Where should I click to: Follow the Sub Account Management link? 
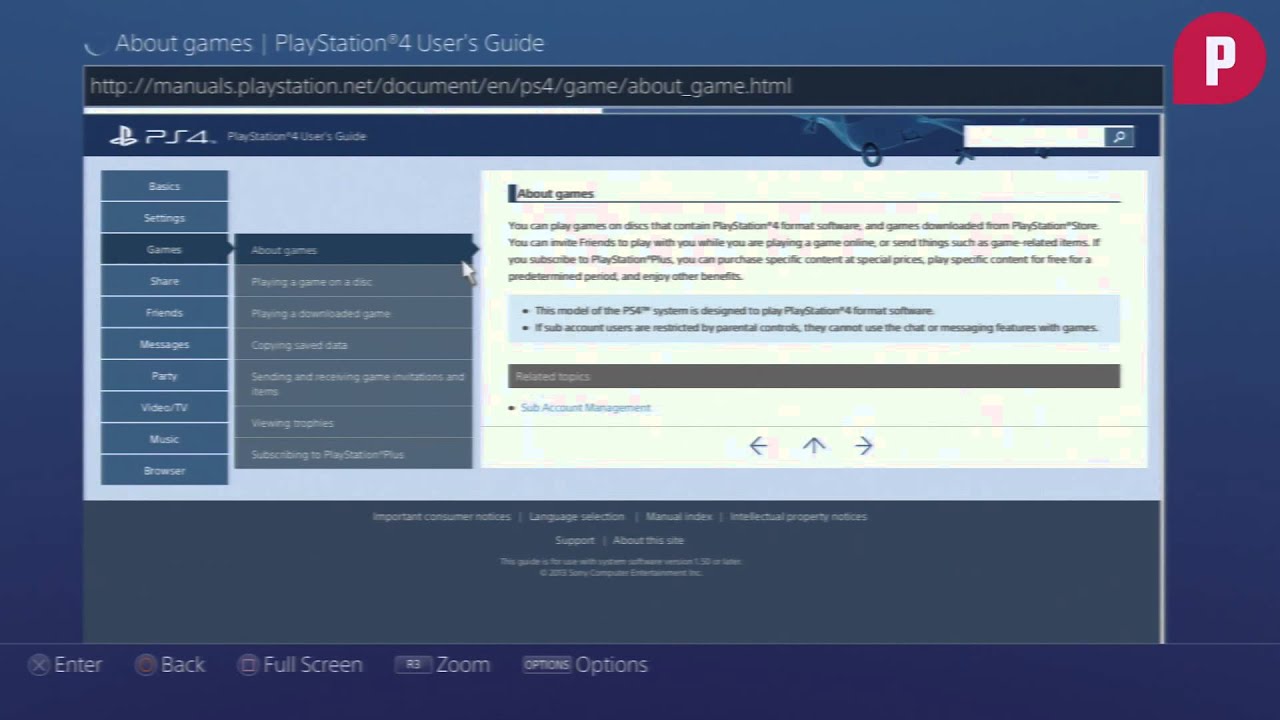coord(585,408)
